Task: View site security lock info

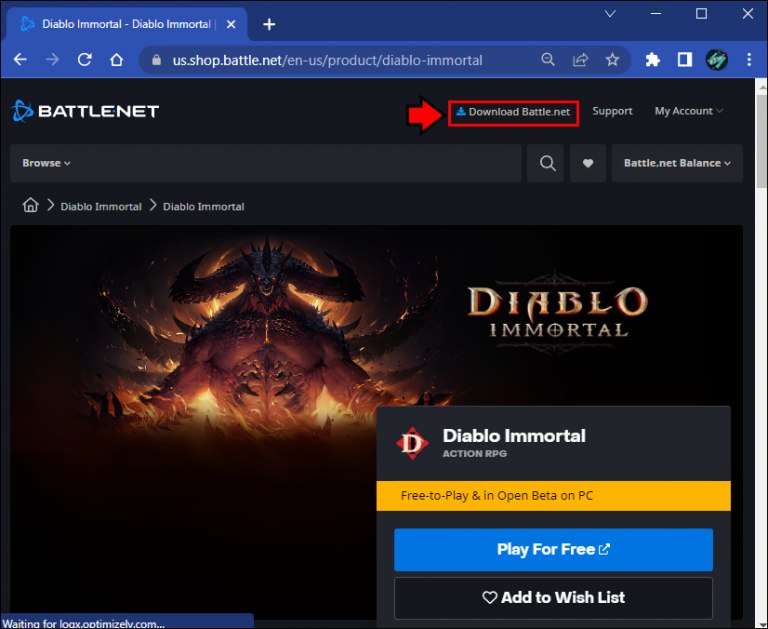Action: click(x=156, y=60)
